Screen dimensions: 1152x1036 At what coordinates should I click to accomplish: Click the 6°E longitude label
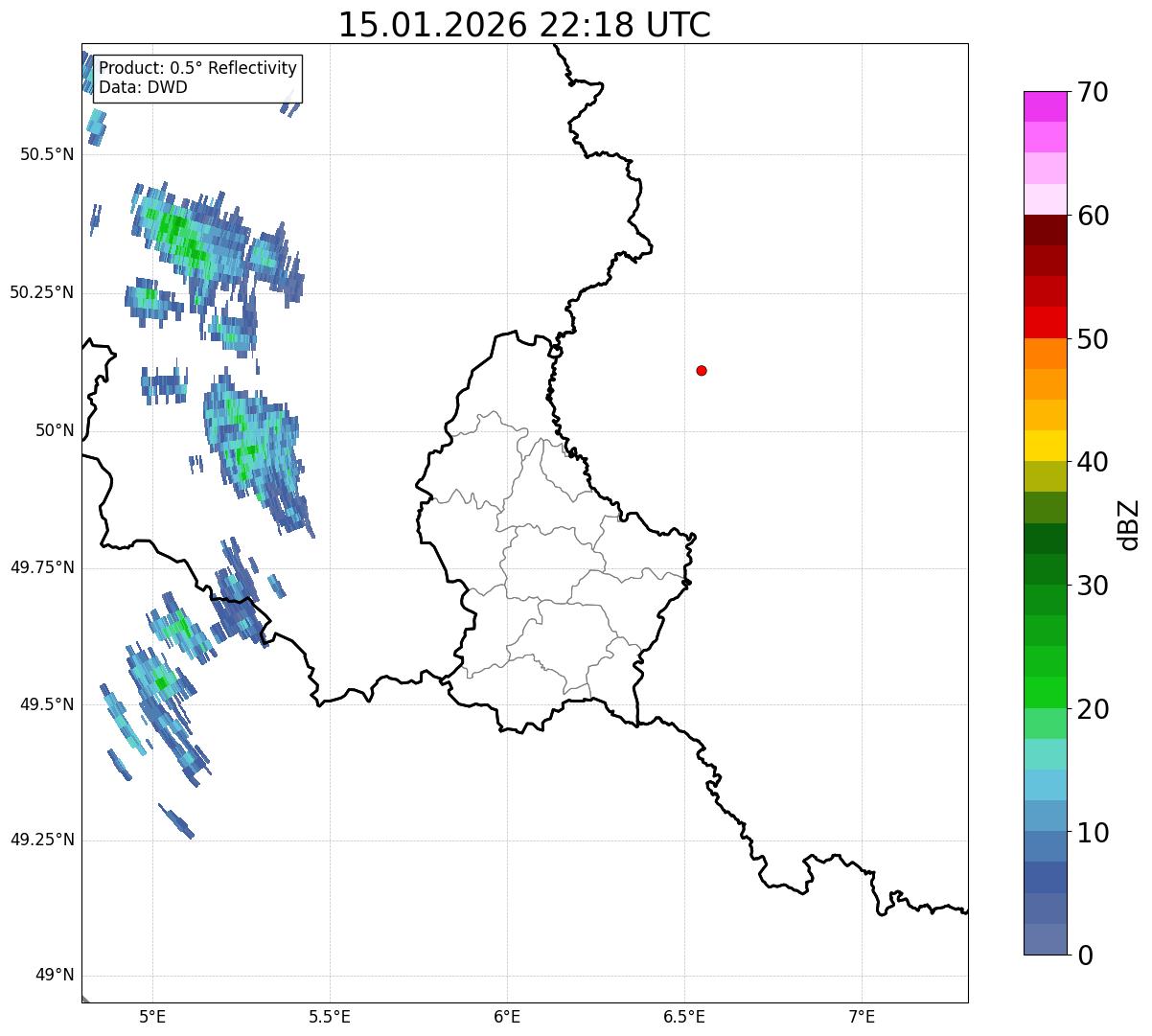coord(508,1016)
